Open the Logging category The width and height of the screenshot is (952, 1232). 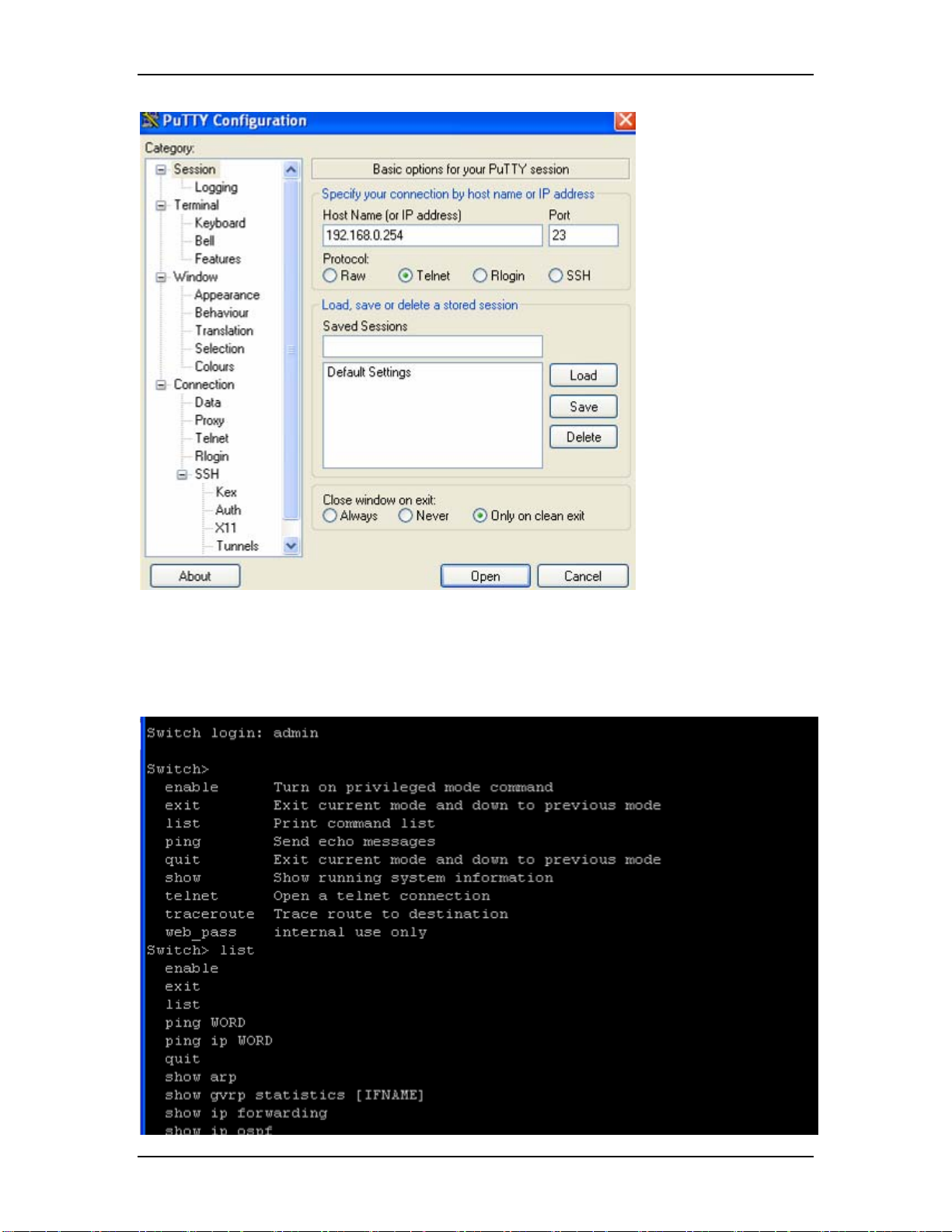(x=216, y=187)
